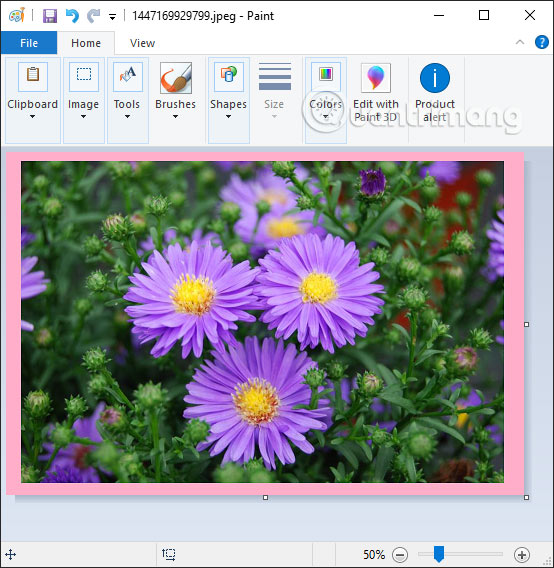Viewport: 554px width, 568px height.
Task: Switch to the Home tab
Action: 86,43
